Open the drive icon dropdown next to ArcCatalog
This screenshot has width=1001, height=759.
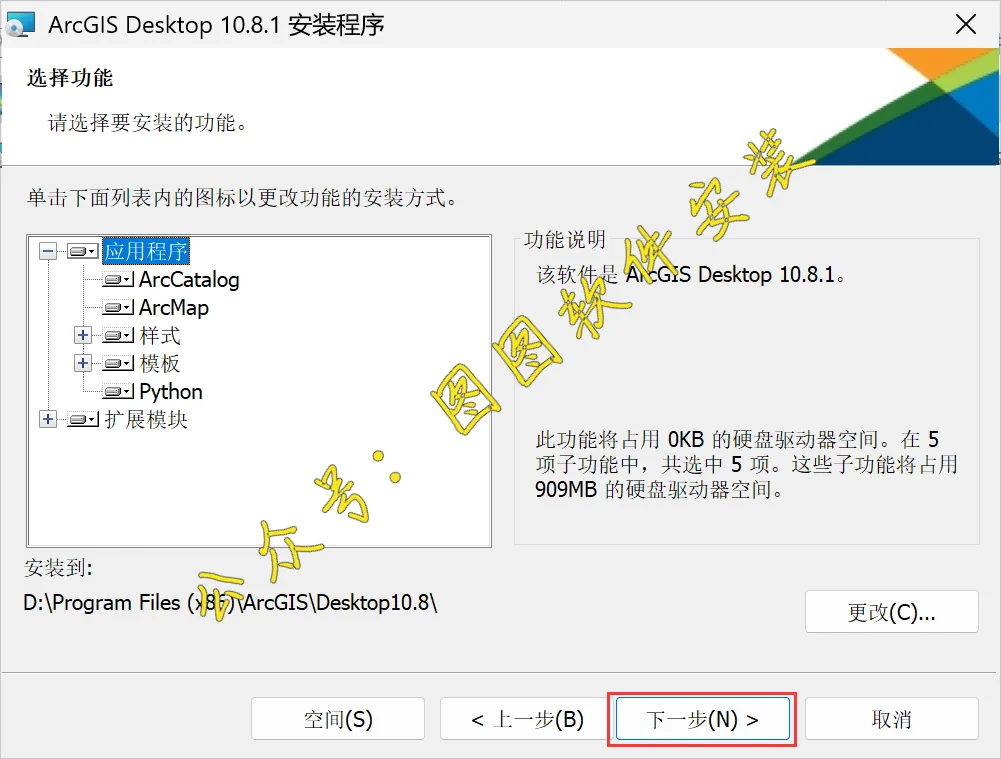118,280
